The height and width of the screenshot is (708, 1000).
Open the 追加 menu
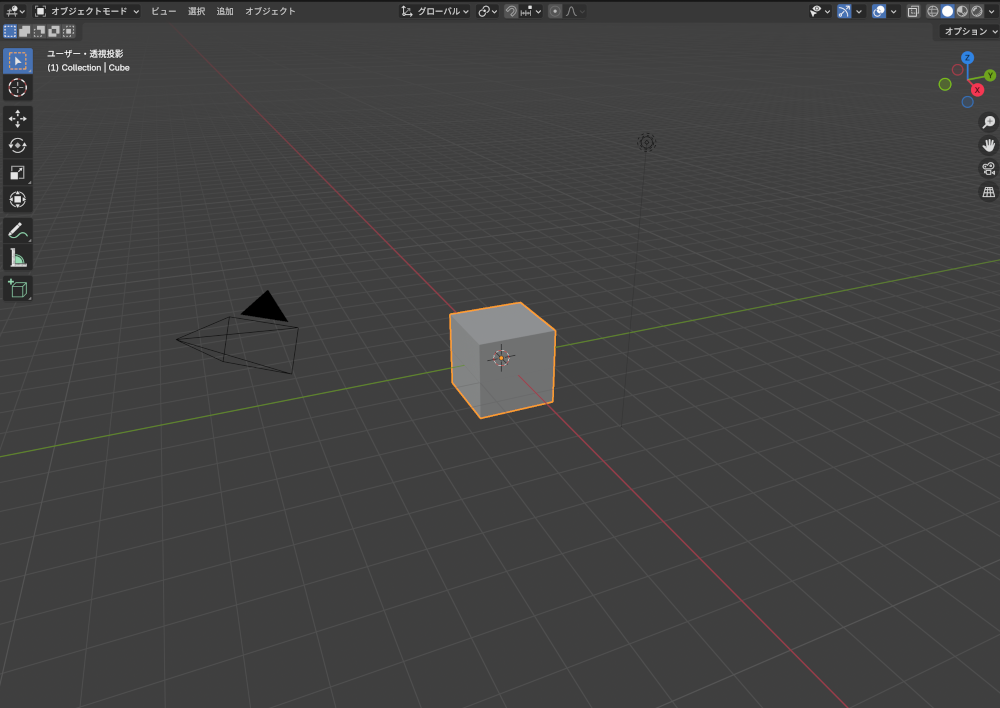point(224,11)
